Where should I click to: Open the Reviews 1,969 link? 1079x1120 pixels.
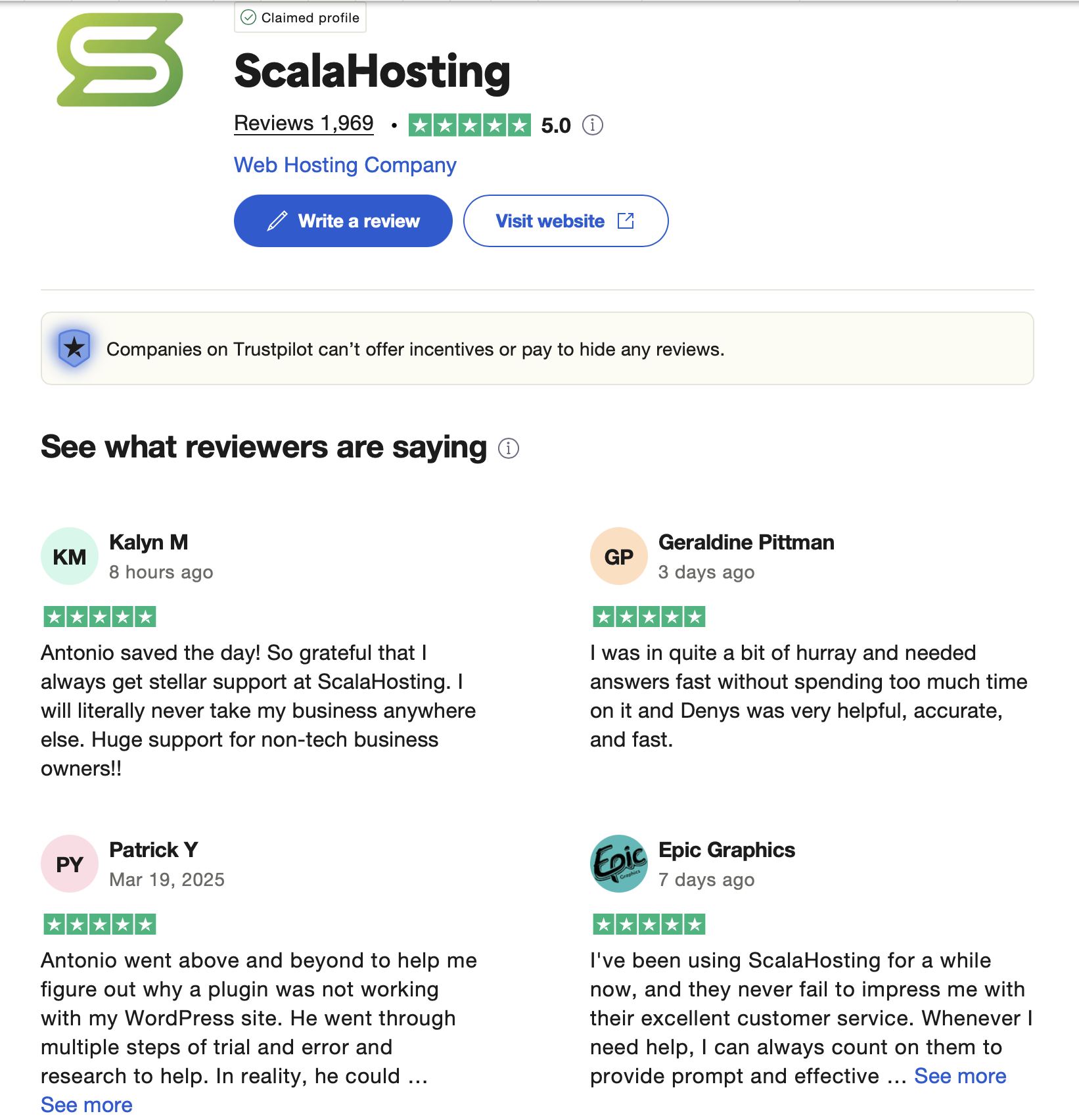tap(304, 124)
